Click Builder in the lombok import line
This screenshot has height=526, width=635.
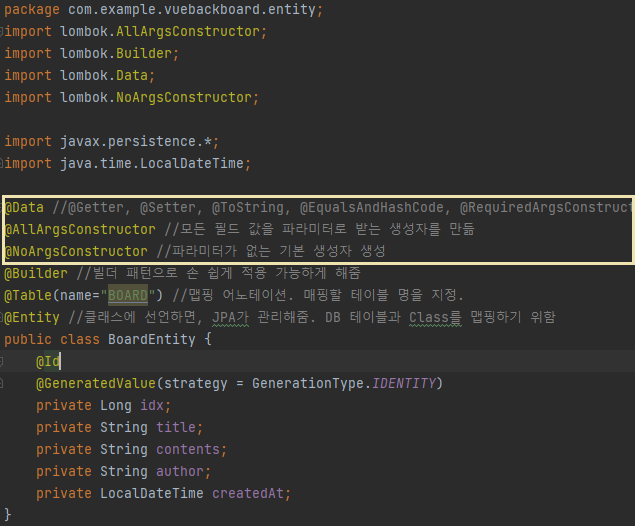click(x=144, y=53)
